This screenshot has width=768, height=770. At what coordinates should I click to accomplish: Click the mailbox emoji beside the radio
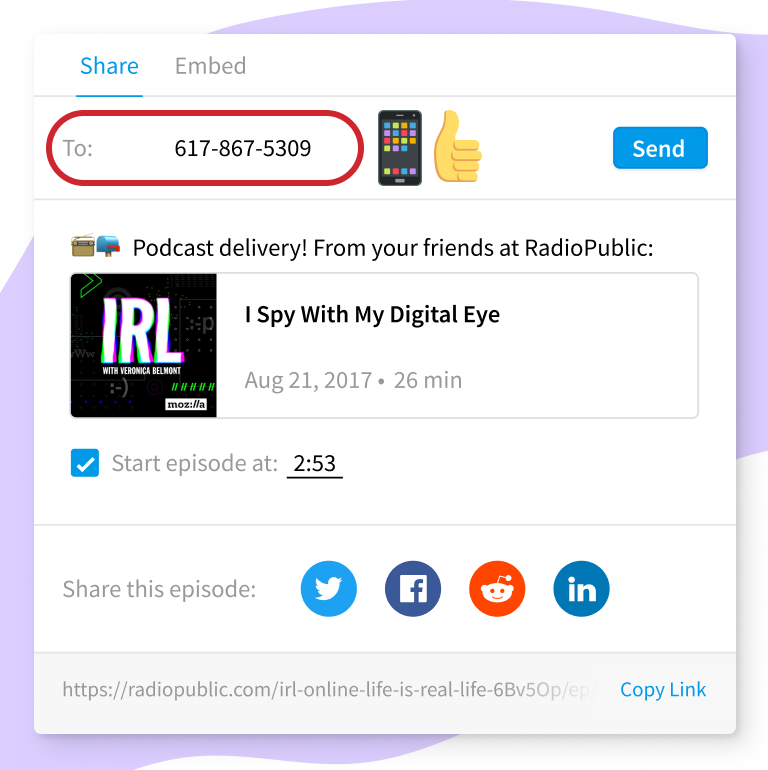coord(108,246)
